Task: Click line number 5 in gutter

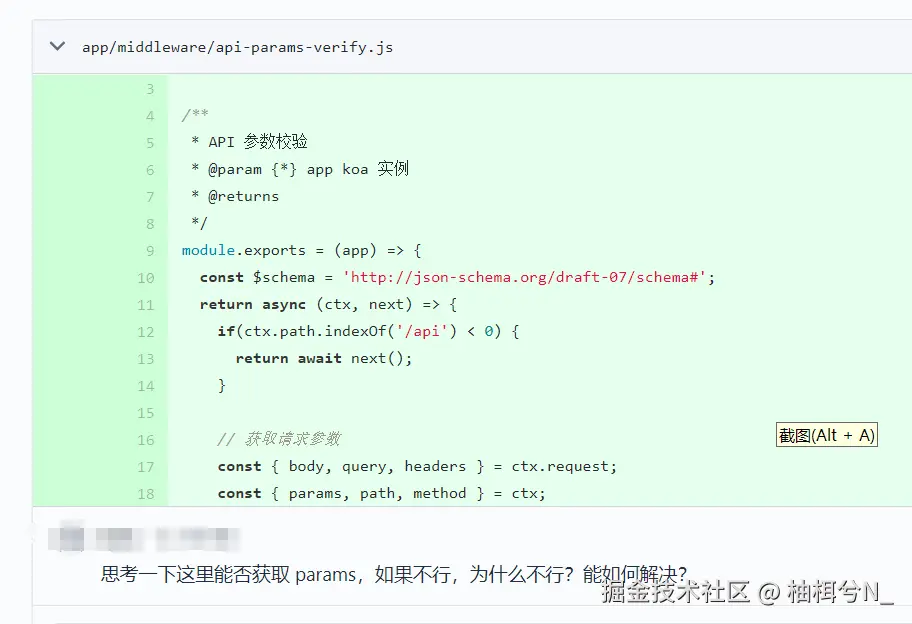Action: [x=150, y=143]
